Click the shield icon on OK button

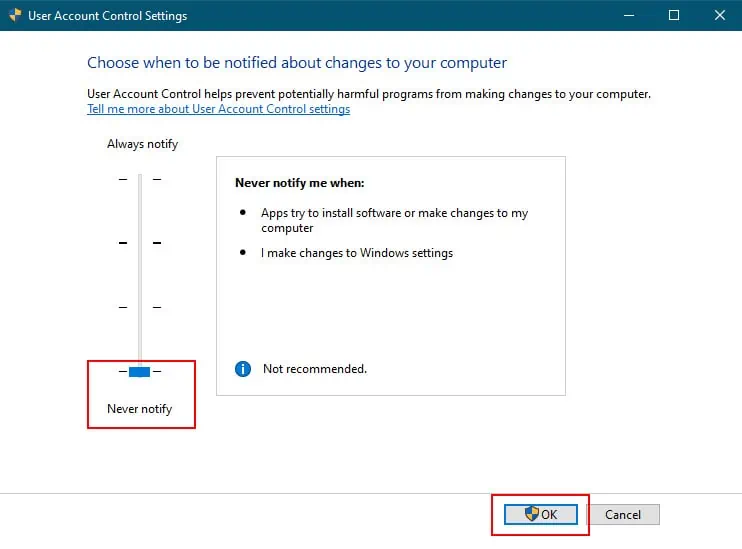click(x=532, y=514)
